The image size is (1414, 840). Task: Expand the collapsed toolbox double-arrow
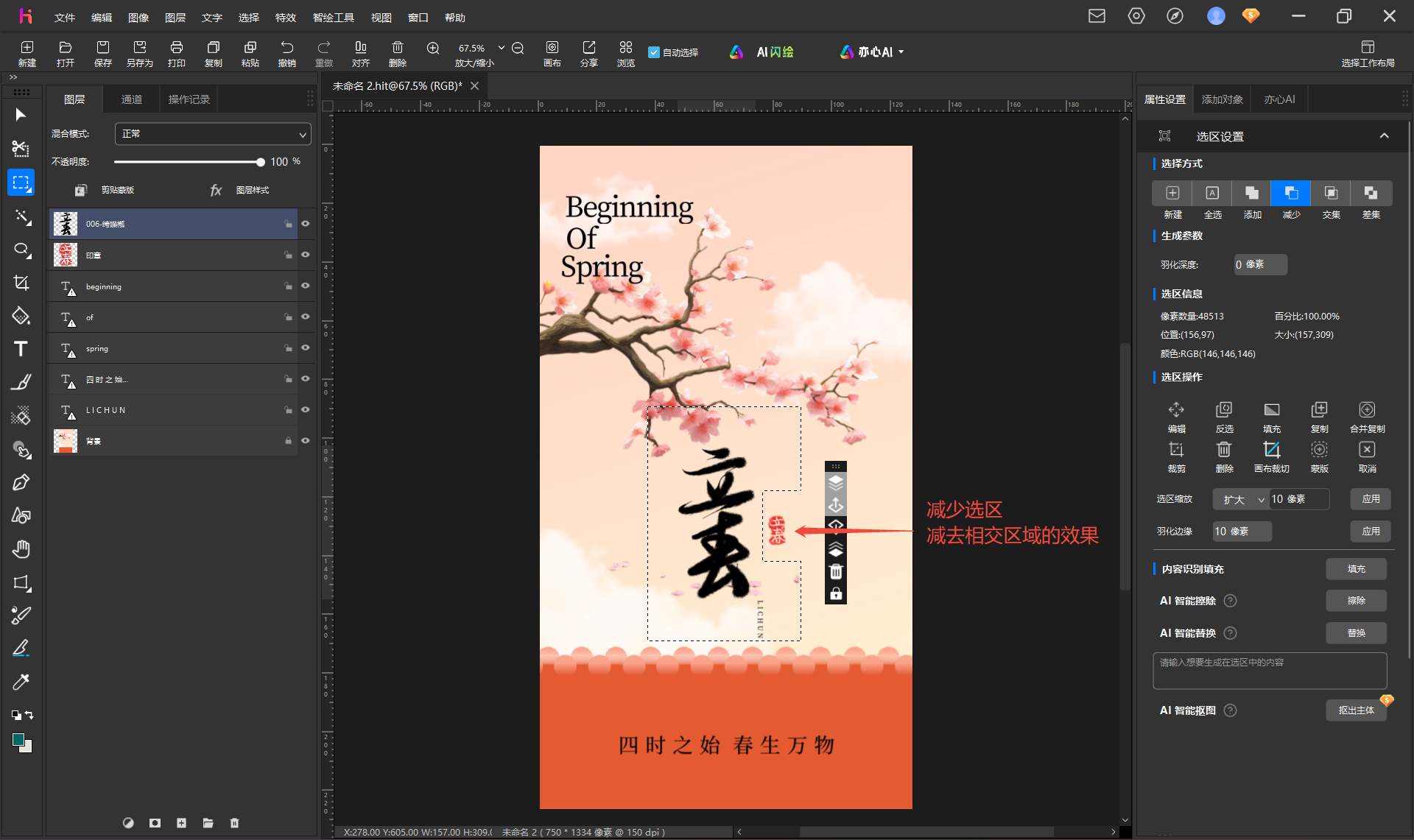click(13, 77)
